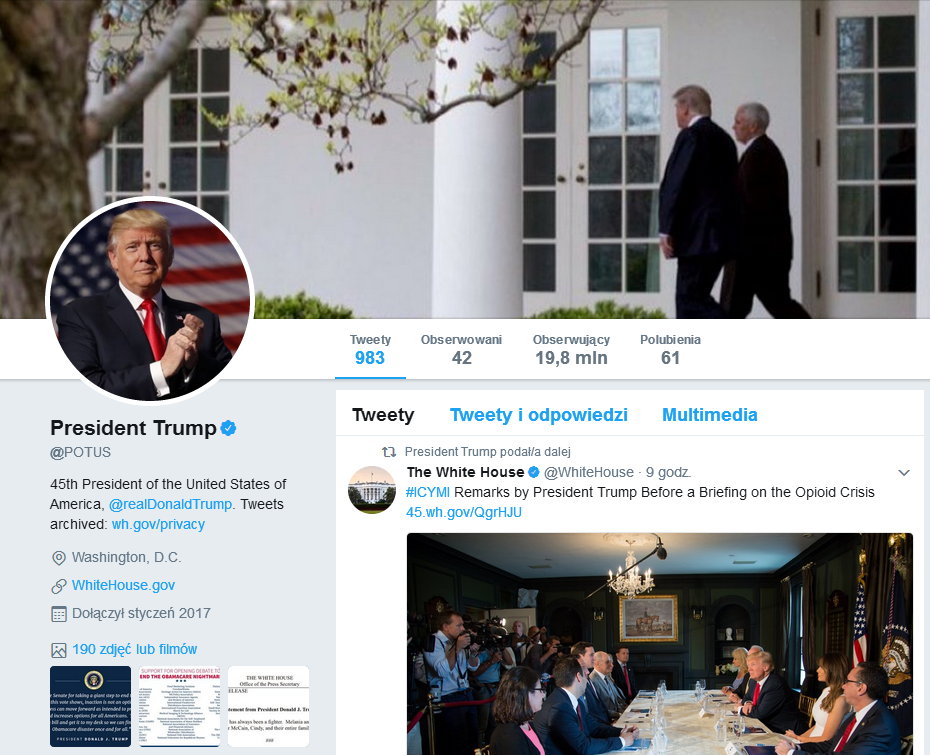Viewport: 930px width, 755px height.
Task: Click the location pin icon by Washington, D.C.
Action: 59,558
